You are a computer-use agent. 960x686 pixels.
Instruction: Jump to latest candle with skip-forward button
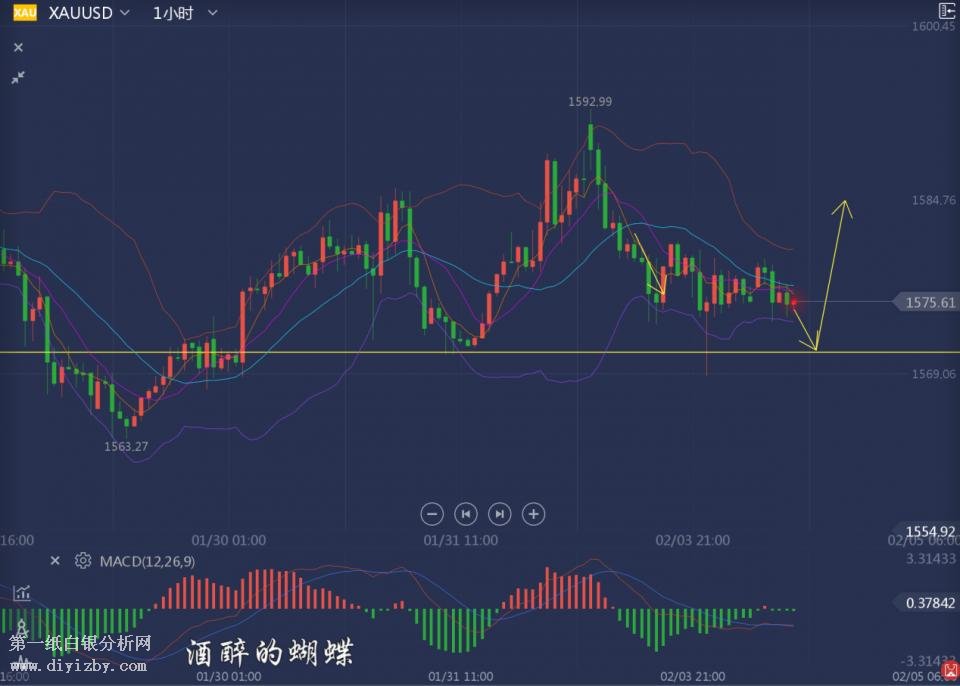tap(499, 514)
